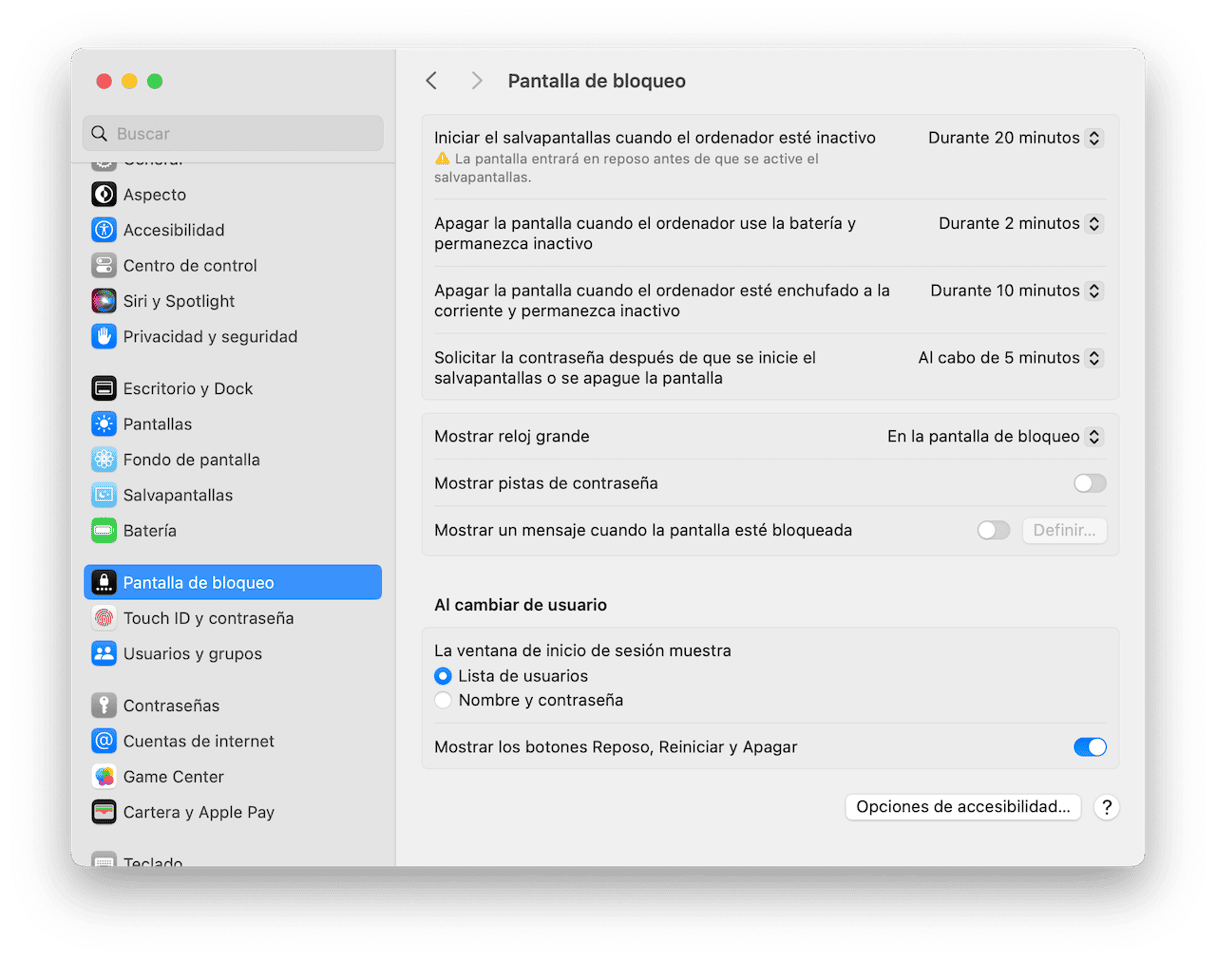Screen dimensions: 1216x960
Task: Click the Siri y Spotlight icon
Action: pos(104,301)
